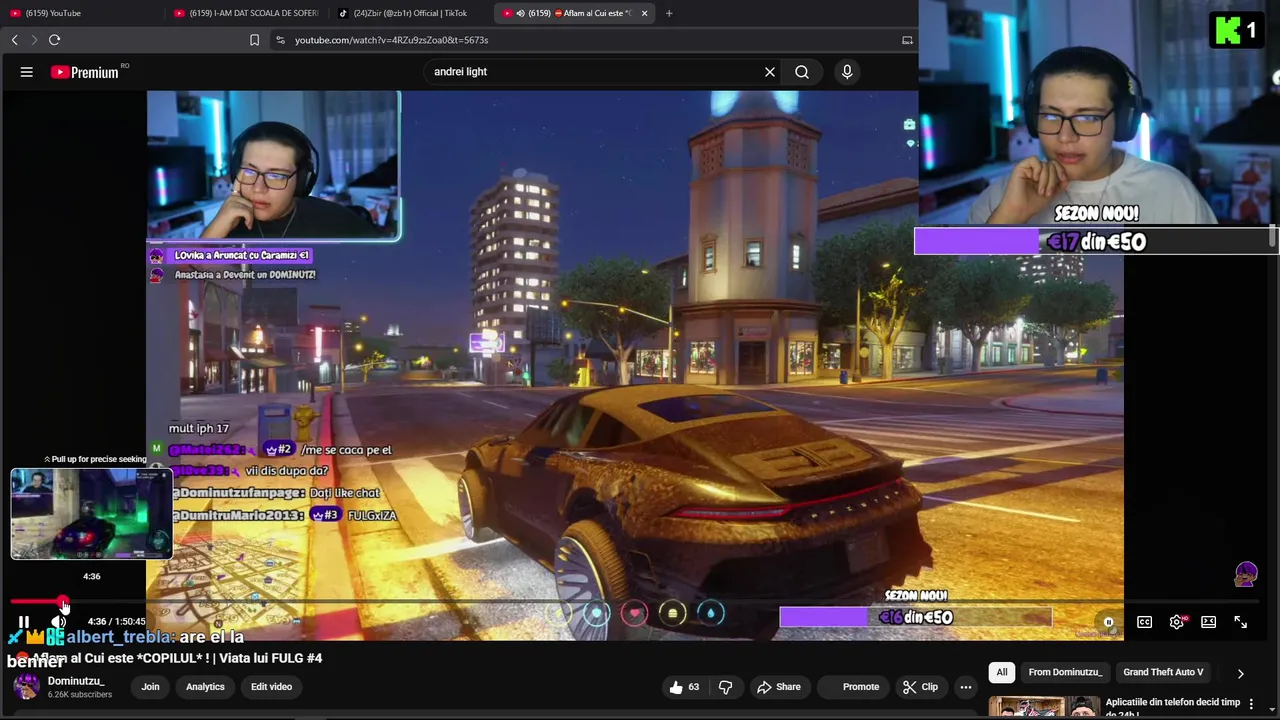Viewport: 1280px width, 720px height.
Task: Toggle subtitles with the CC button
Action: point(1144,622)
